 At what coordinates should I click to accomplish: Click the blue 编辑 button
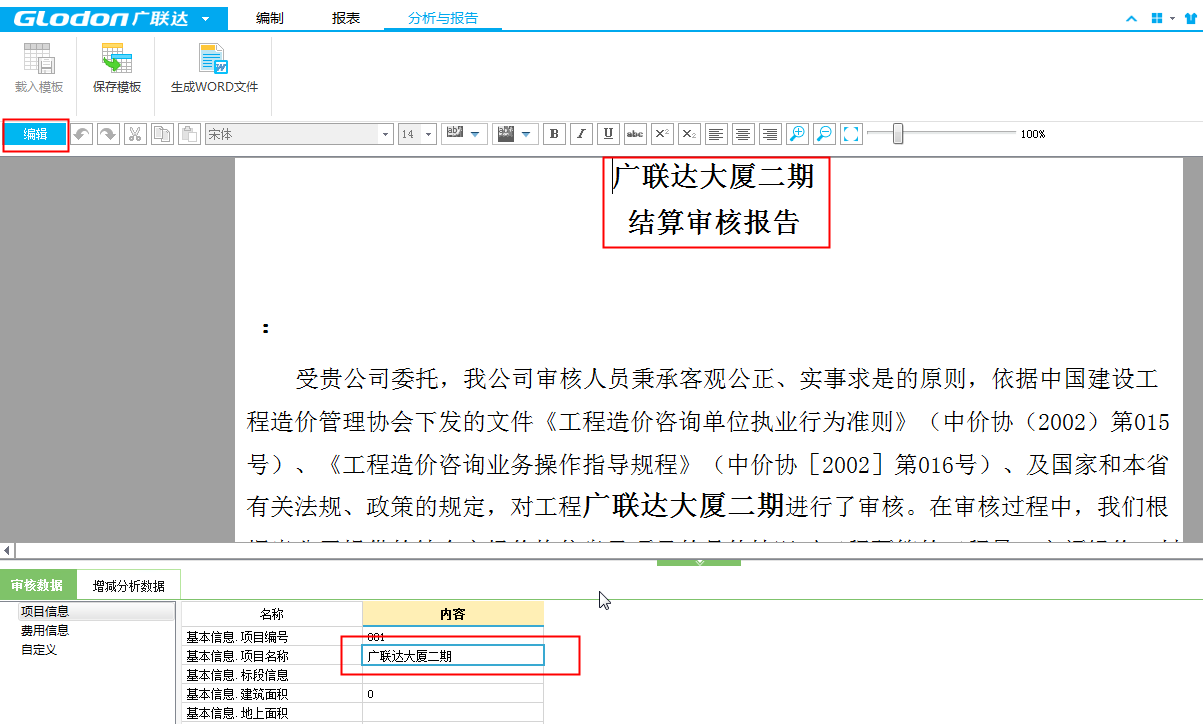36,134
